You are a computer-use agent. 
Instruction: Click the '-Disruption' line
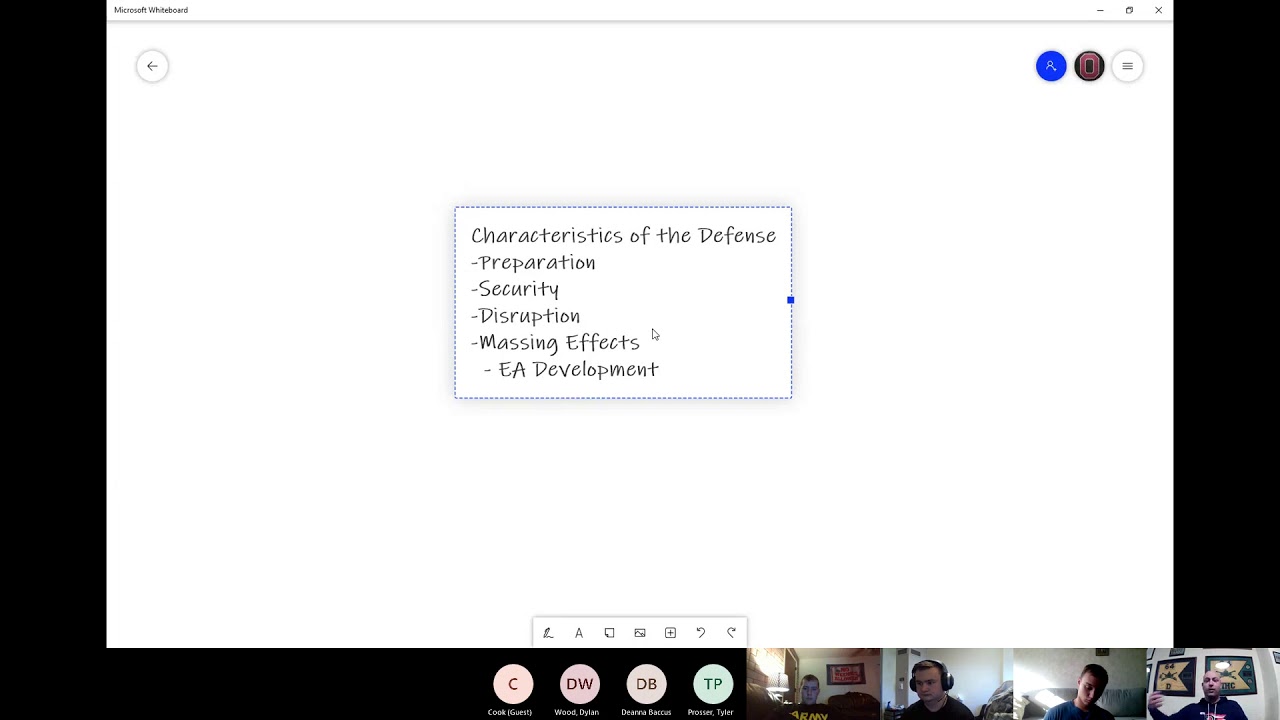525,316
